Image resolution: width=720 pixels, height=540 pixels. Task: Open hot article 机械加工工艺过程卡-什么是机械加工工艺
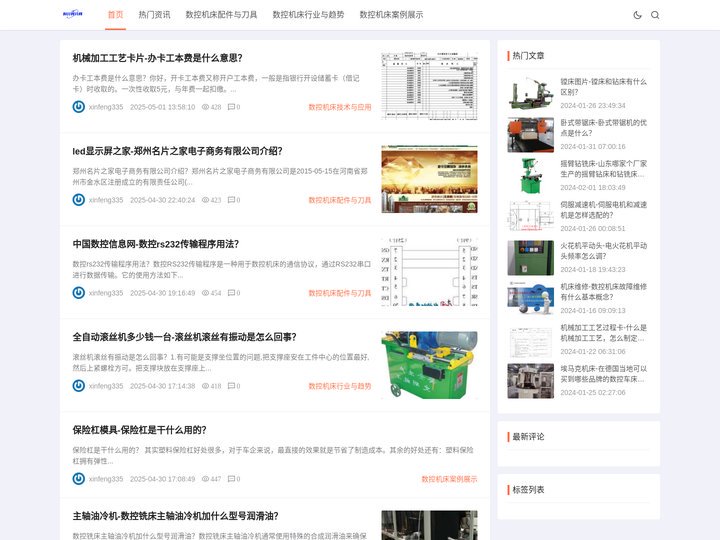tap(603, 333)
